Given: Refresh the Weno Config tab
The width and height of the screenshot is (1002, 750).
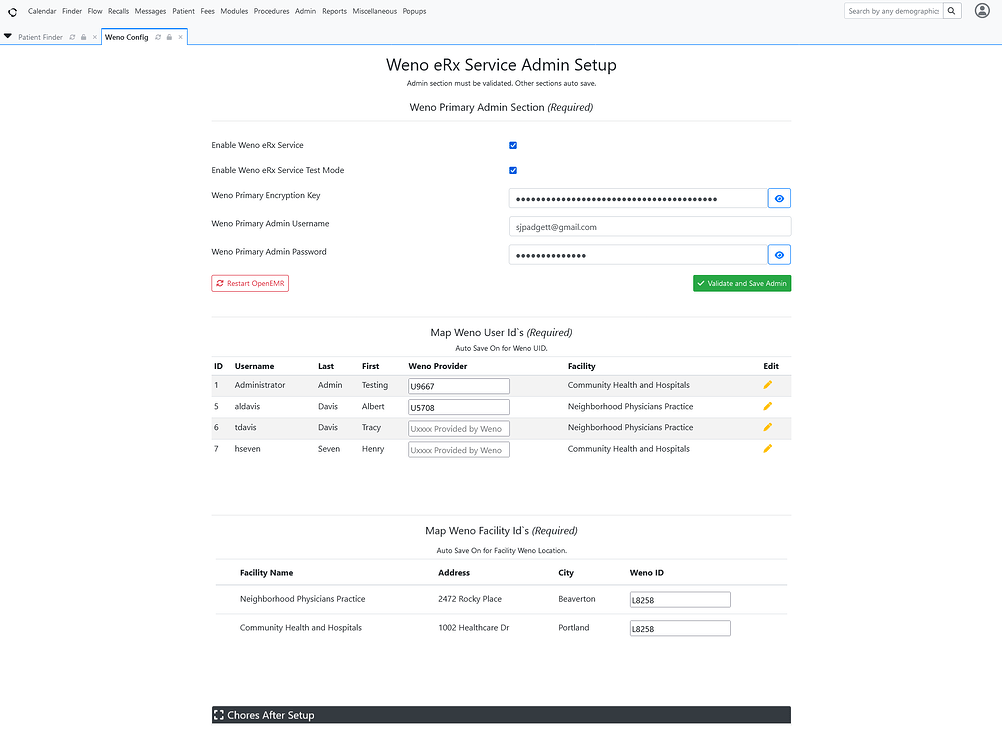Looking at the screenshot, I should tap(156, 37).
